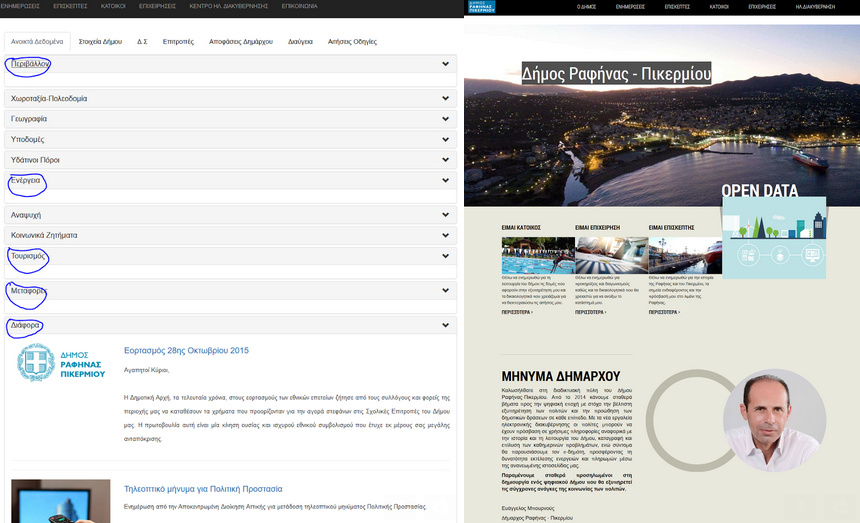Open ΗΛ.ΔΙΑΚΥΒΕΡΝΗΣΗ in the right page menu
This screenshot has width=860, height=523.
click(x=815, y=7)
